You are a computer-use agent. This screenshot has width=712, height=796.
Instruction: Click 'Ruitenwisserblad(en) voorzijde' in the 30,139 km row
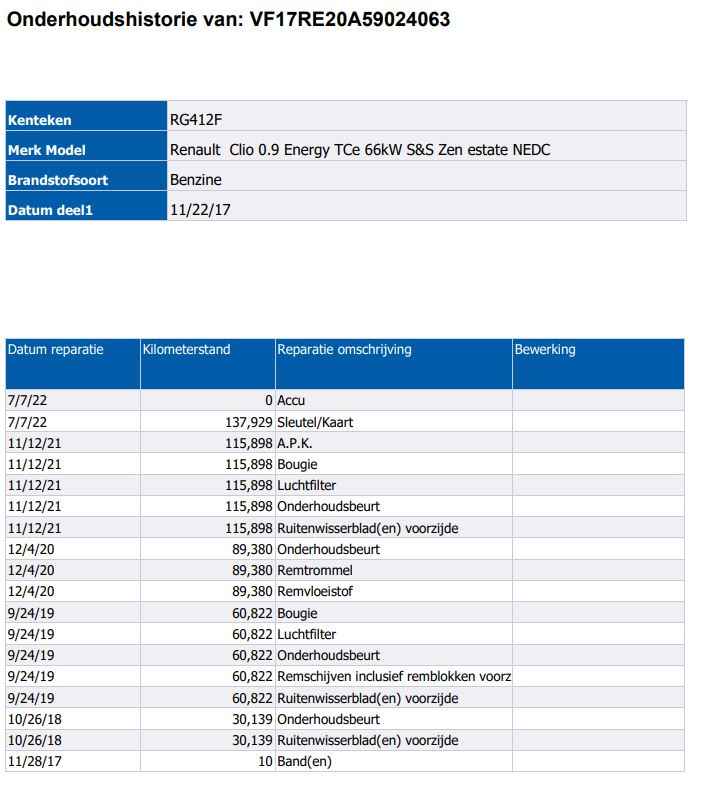click(x=367, y=740)
